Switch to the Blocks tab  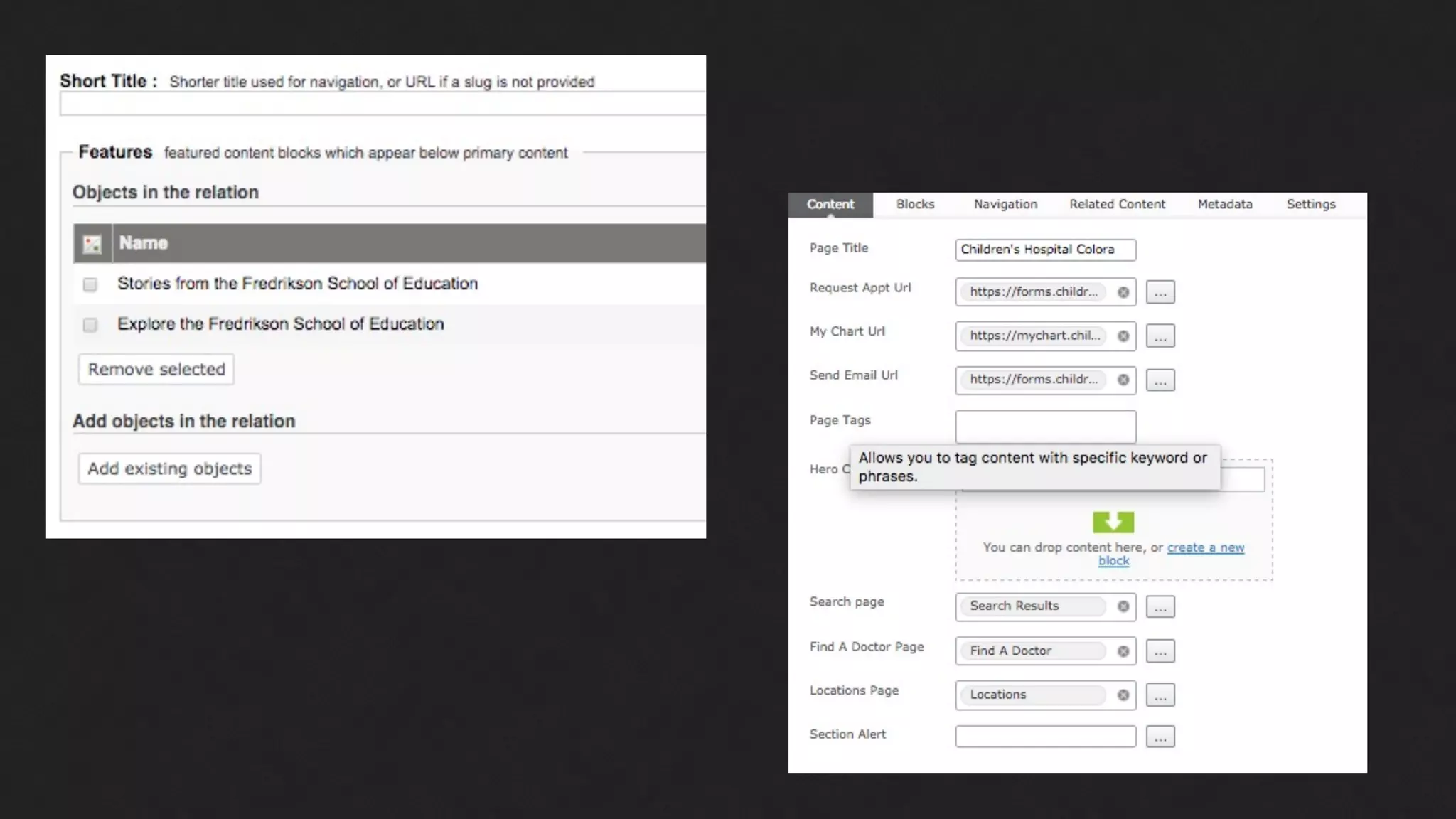point(915,204)
